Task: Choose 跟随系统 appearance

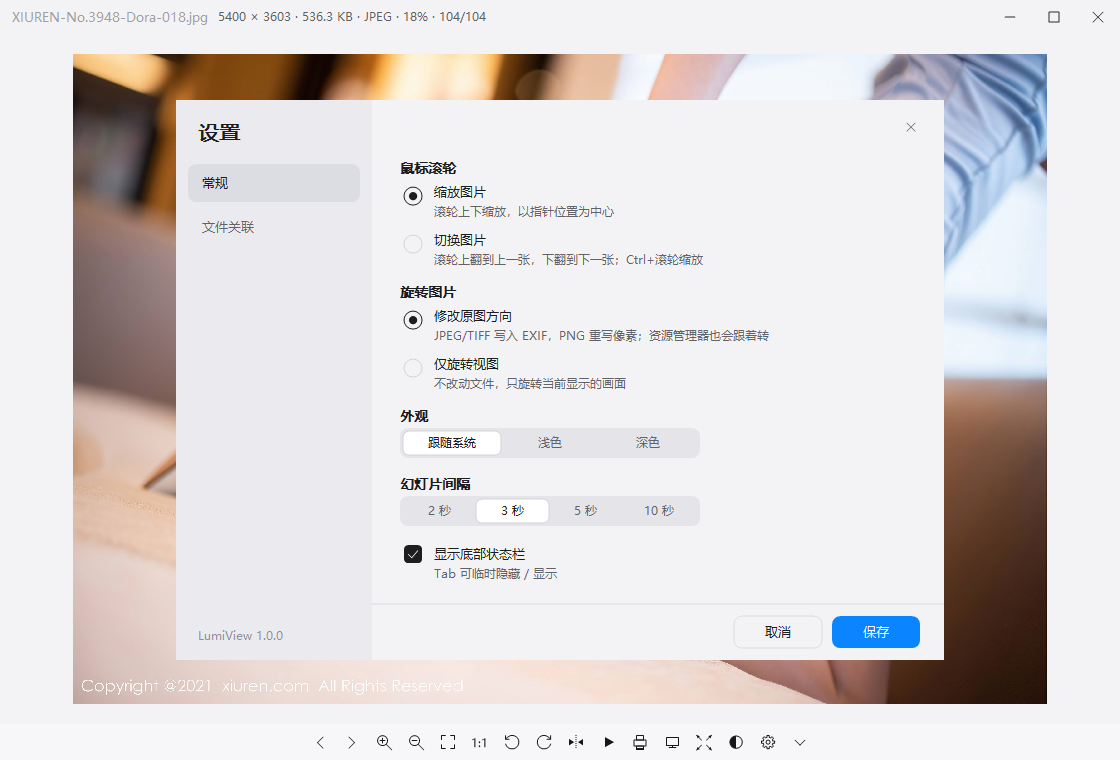Action: coord(451,443)
